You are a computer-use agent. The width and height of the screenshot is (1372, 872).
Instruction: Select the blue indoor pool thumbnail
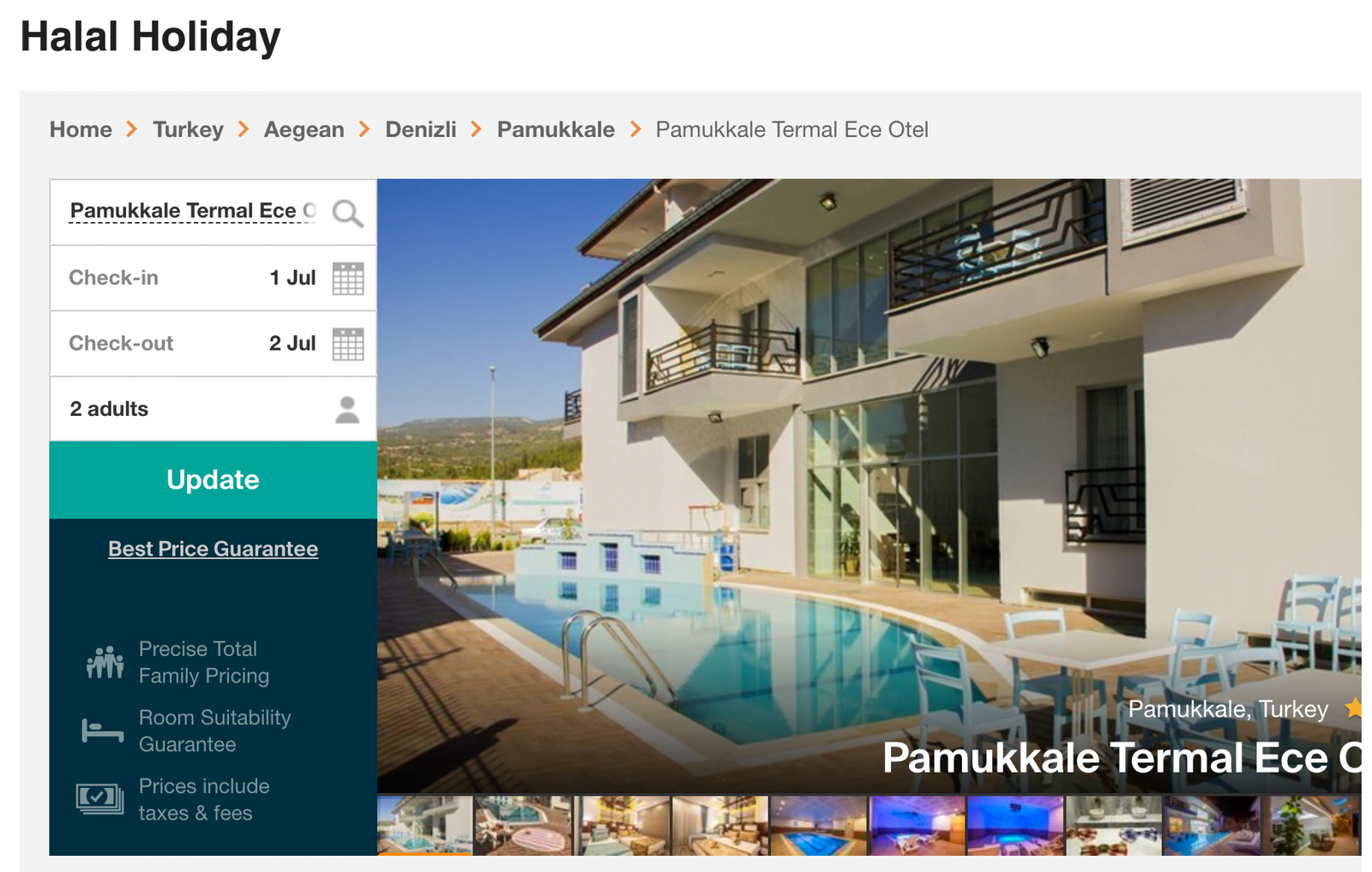click(818, 826)
